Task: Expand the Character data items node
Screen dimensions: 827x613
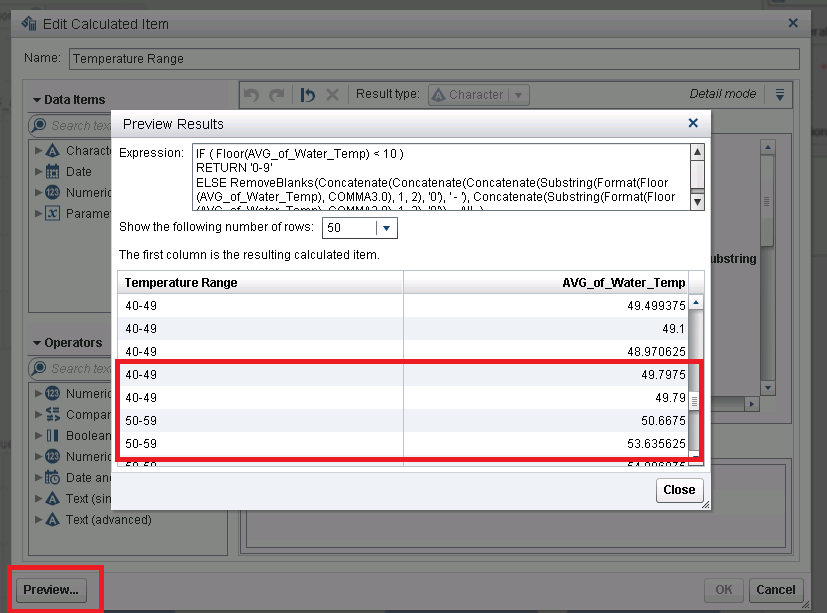Action: (38, 150)
